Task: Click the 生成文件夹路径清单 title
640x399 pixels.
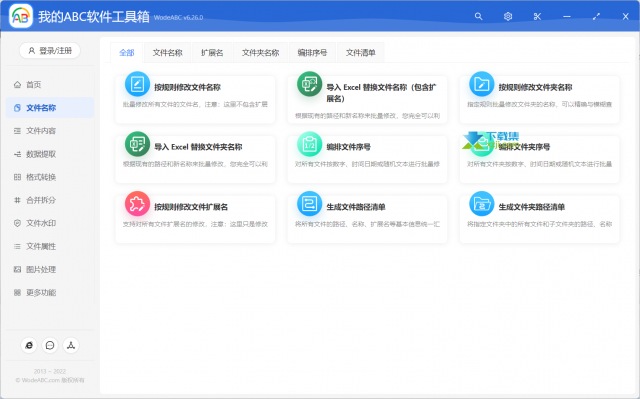Action: 531,207
